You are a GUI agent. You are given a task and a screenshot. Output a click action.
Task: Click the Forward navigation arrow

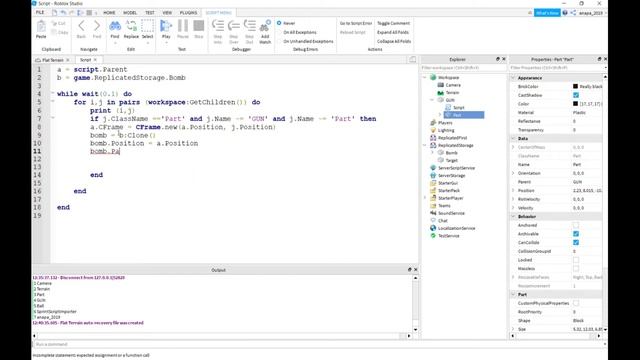97,26
